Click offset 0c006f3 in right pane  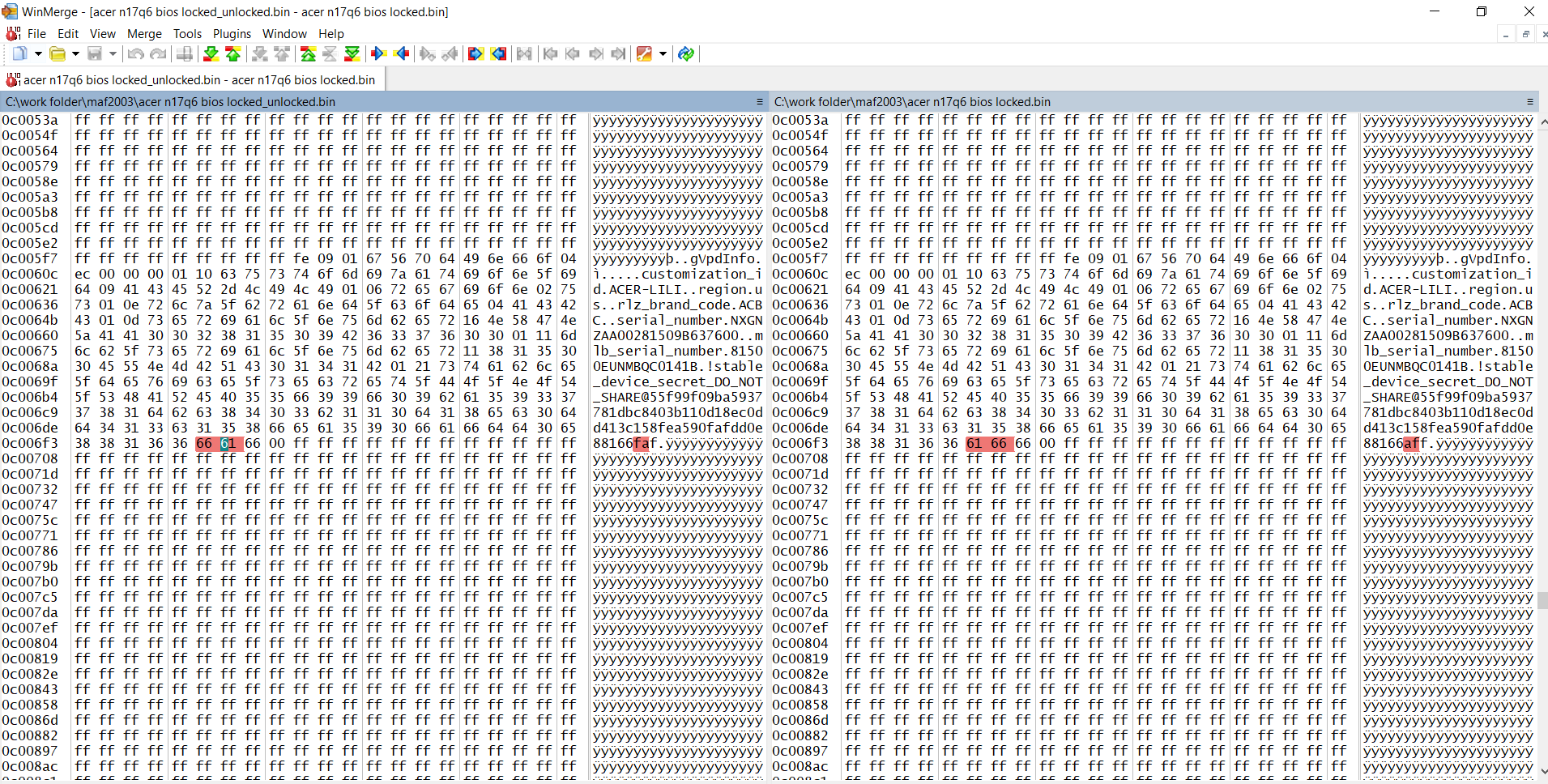click(x=800, y=444)
